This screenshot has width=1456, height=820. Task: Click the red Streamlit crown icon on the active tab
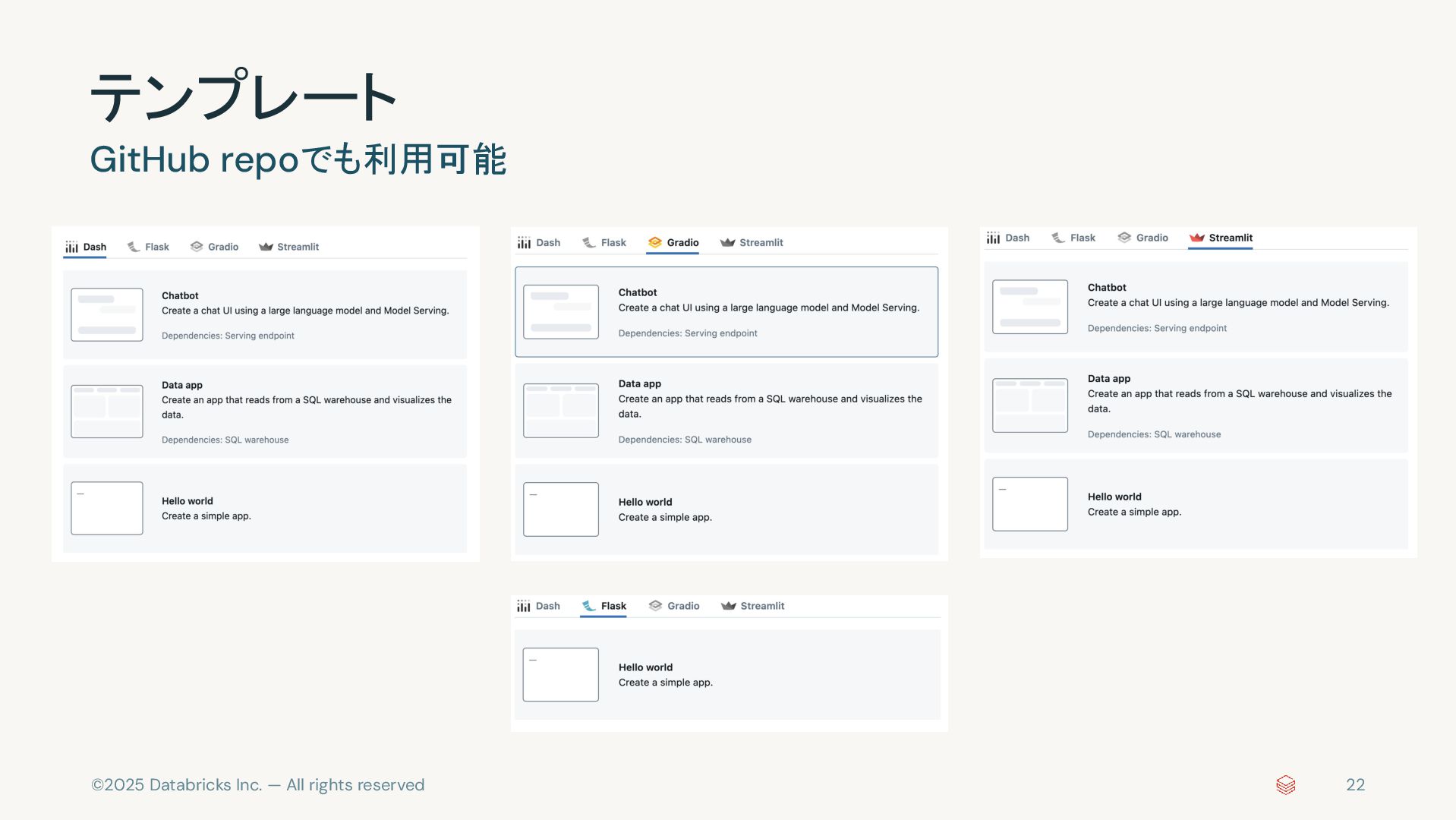(1197, 238)
